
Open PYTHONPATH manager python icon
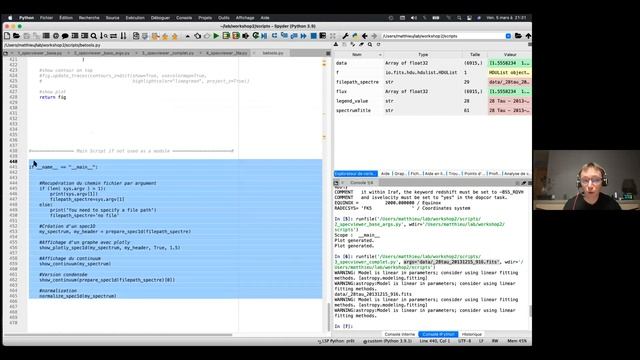[355, 36]
